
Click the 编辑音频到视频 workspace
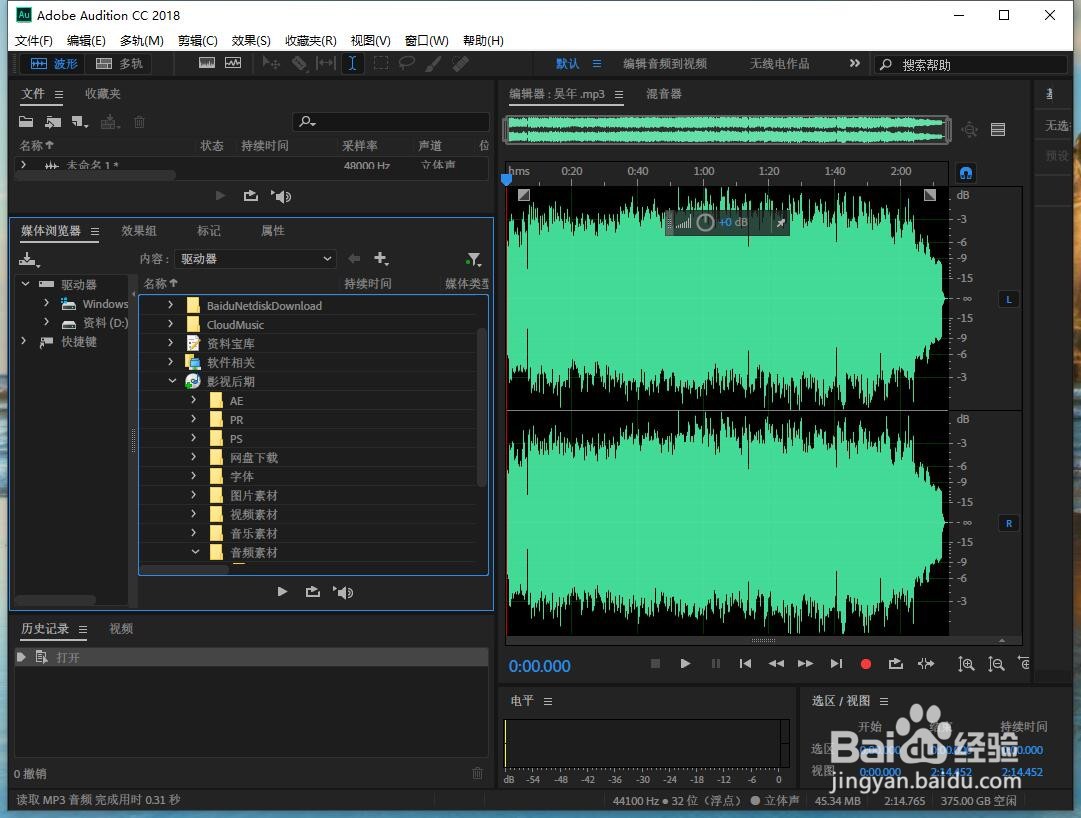665,63
